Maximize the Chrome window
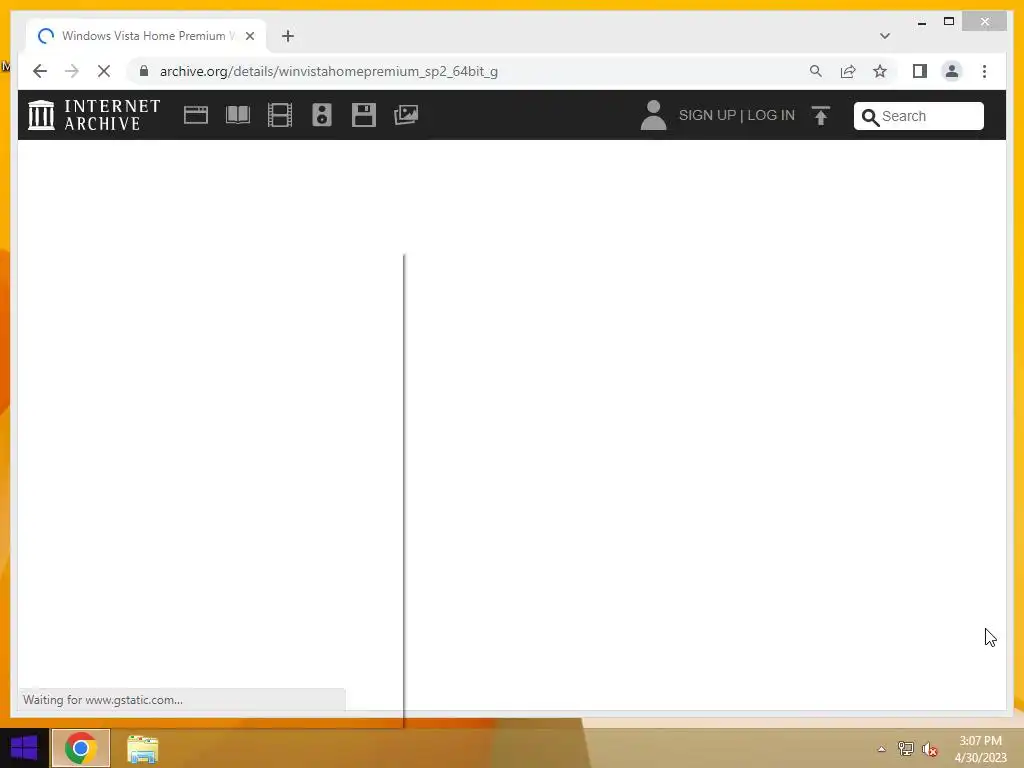 tap(949, 22)
